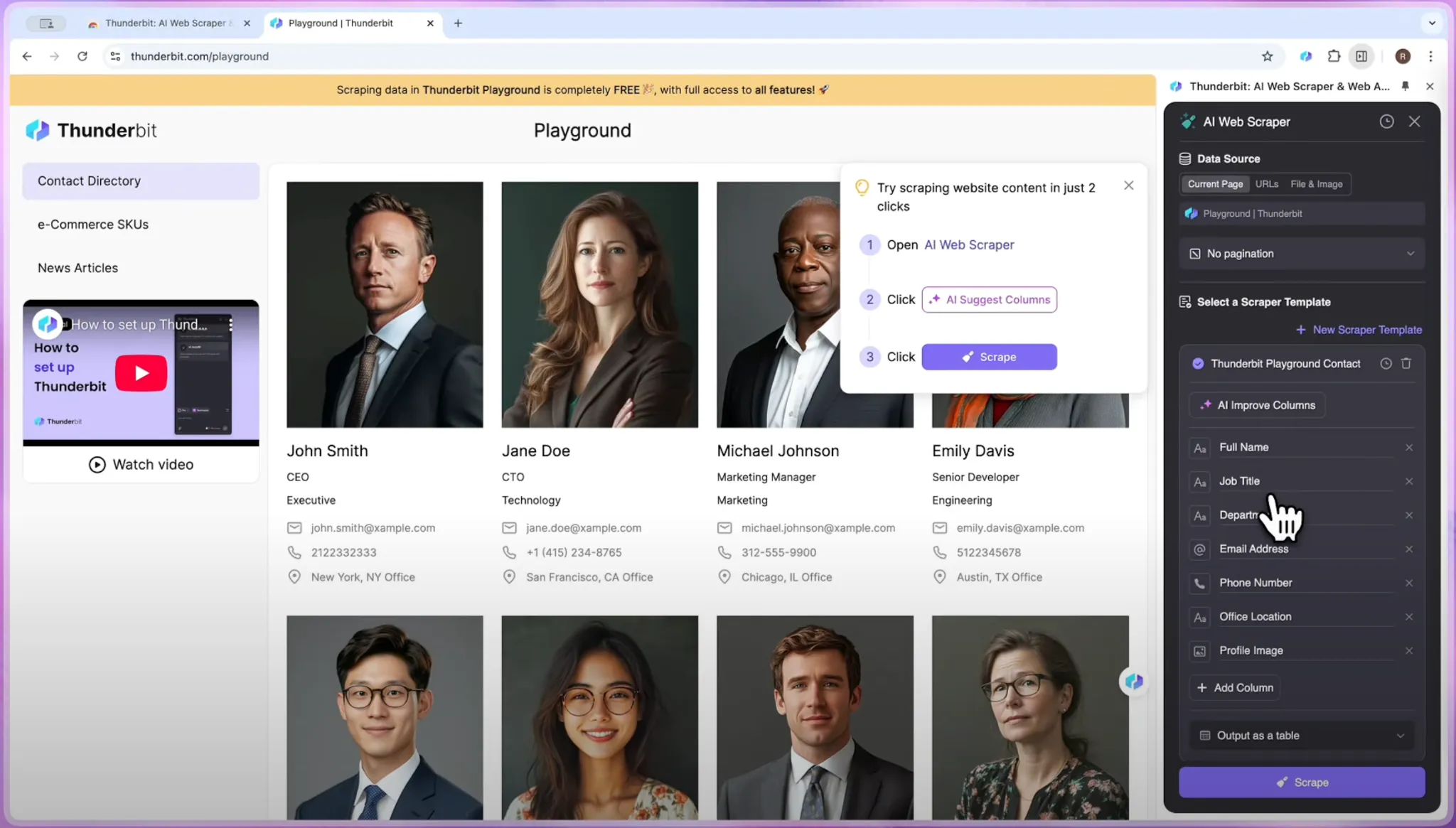
Task: Click the AI Improve Columns button
Action: point(1257,405)
